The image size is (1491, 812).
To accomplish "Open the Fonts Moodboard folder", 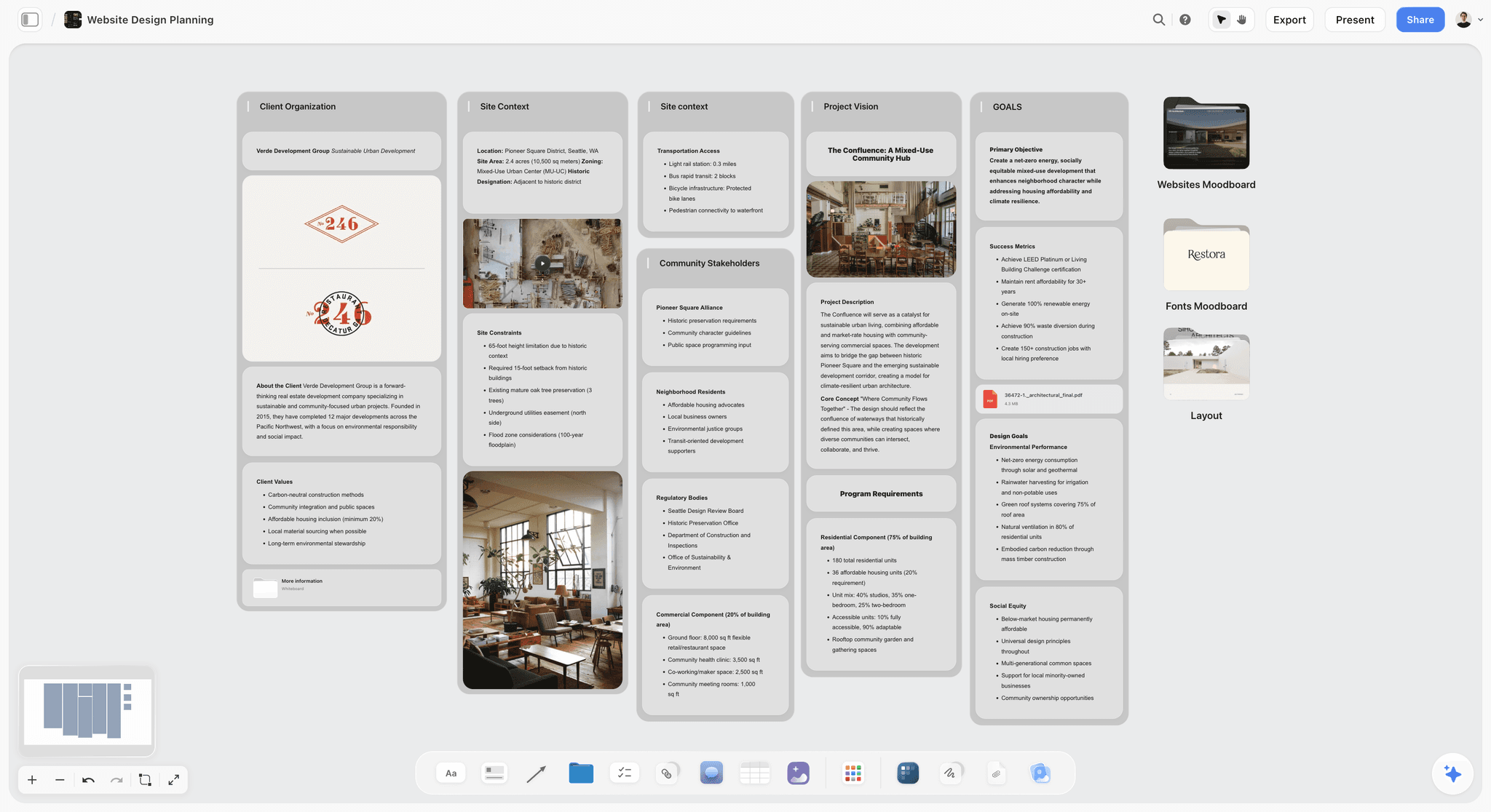I will tap(1206, 255).
